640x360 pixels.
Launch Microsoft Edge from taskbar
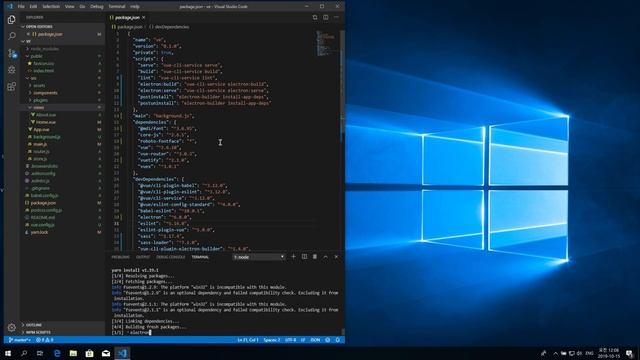(57, 353)
